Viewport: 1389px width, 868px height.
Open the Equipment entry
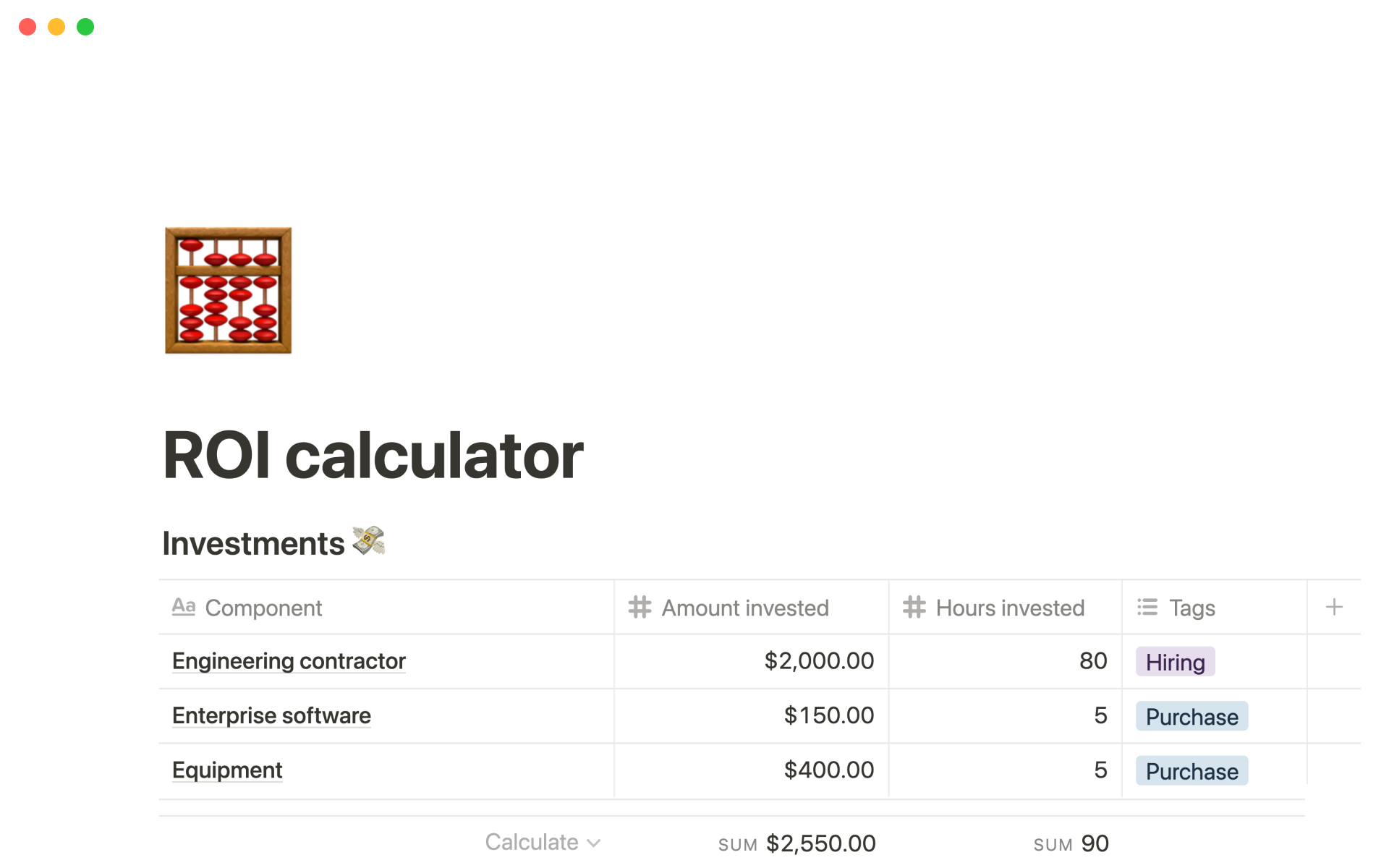click(227, 770)
